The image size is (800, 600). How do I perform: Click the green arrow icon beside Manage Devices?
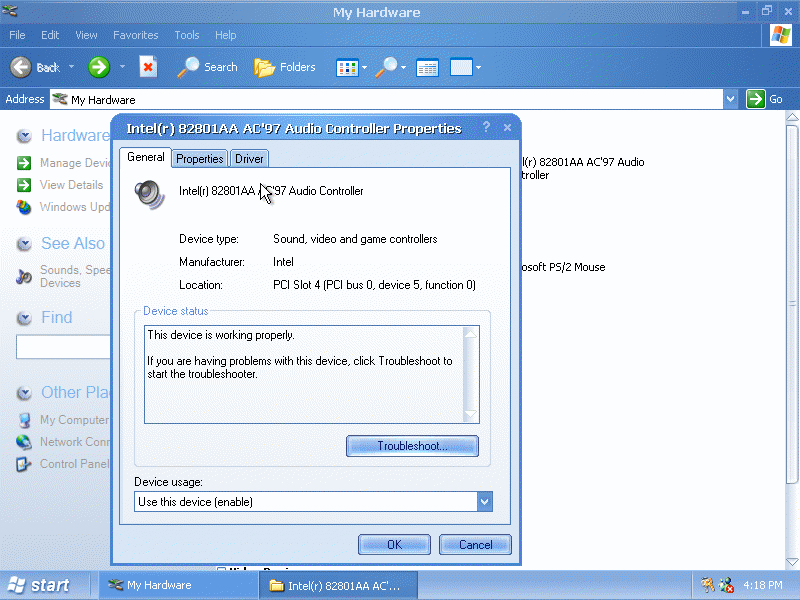tap(24, 163)
